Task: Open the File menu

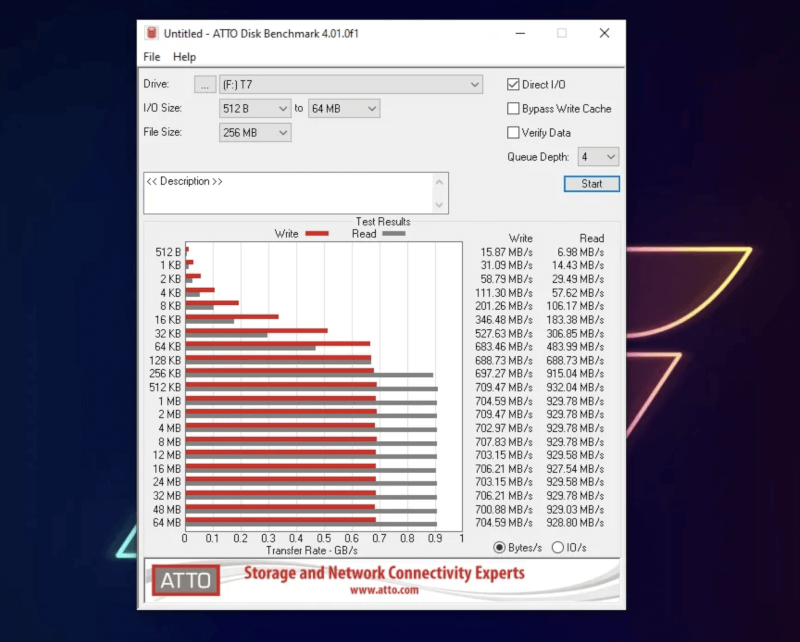Action: 152,57
